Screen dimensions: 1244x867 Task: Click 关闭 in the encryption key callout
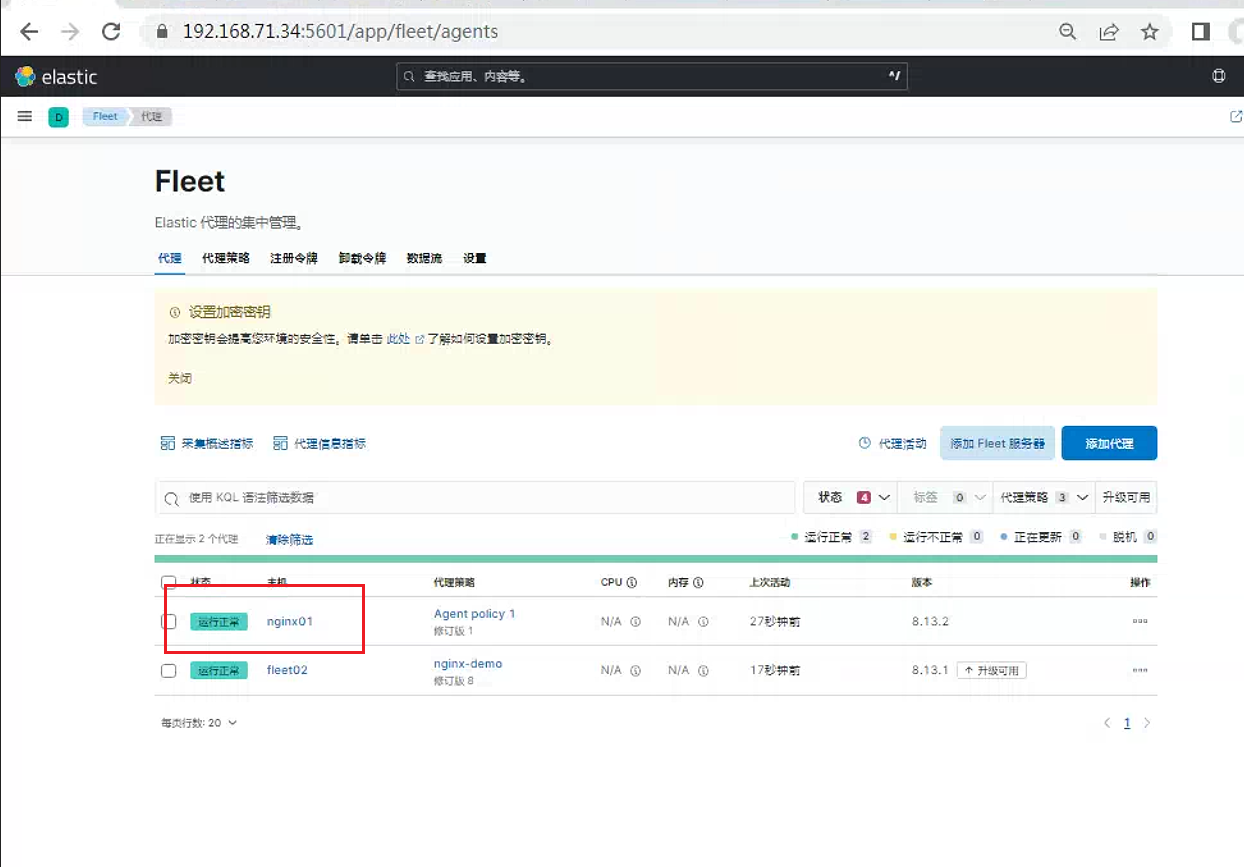pos(180,378)
